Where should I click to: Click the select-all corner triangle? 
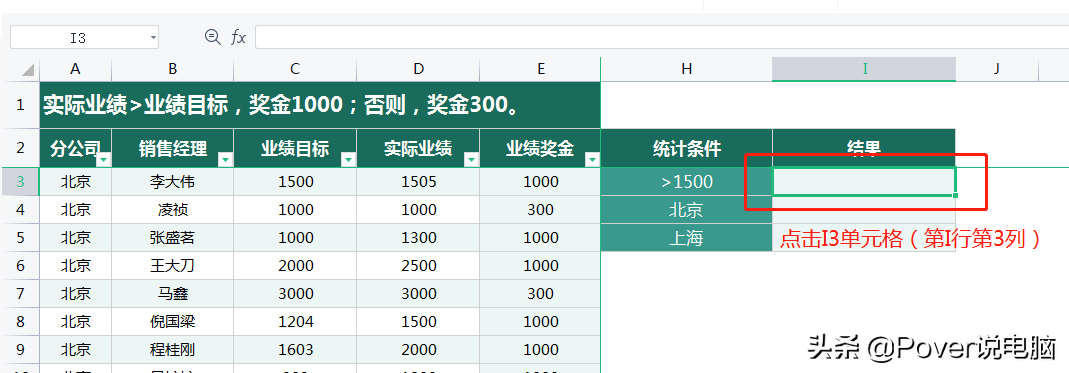27,70
